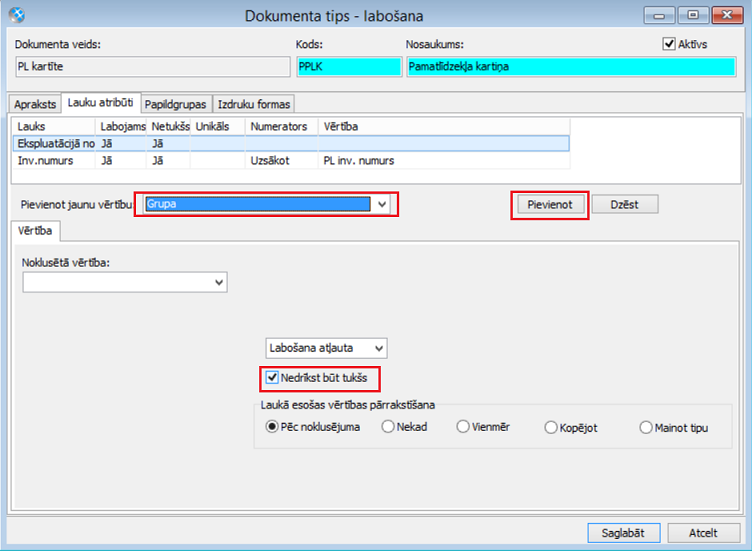
Task: Click the Lauks column header
Action: click(x=54, y=127)
